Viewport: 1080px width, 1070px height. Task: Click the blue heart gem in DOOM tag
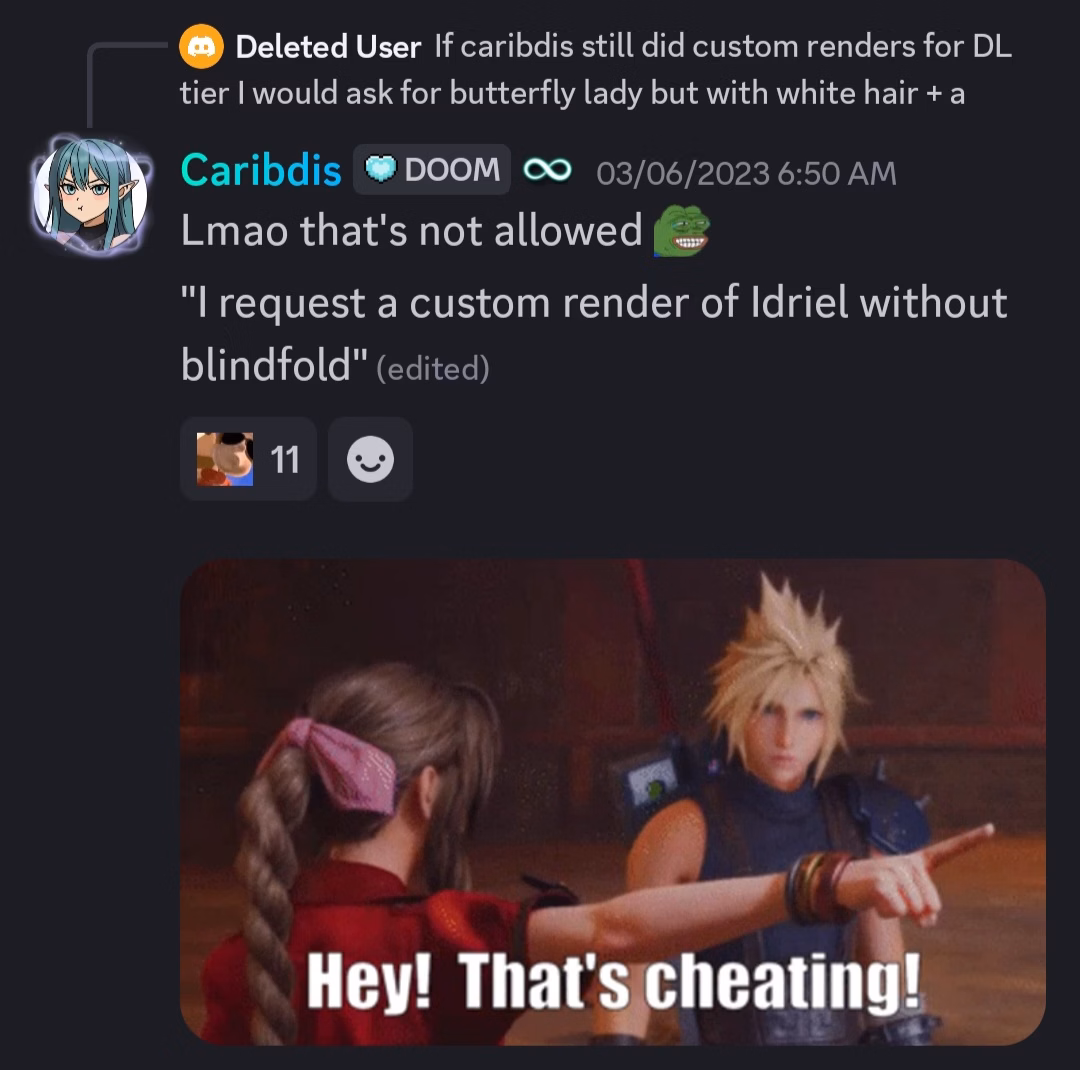(x=380, y=169)
